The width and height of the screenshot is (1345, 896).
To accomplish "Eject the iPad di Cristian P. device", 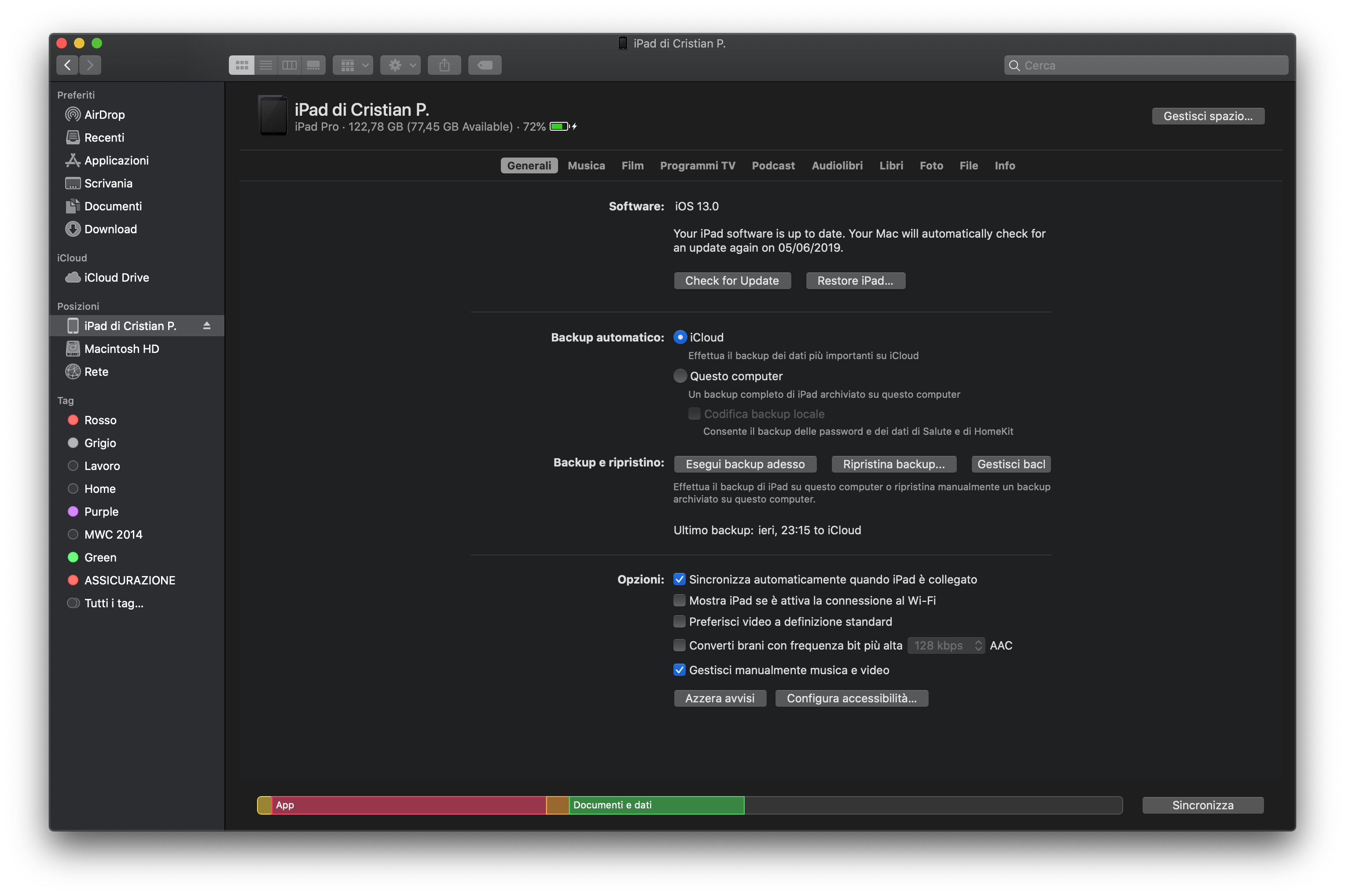I will pyautogui.click(x=207, y=326).
